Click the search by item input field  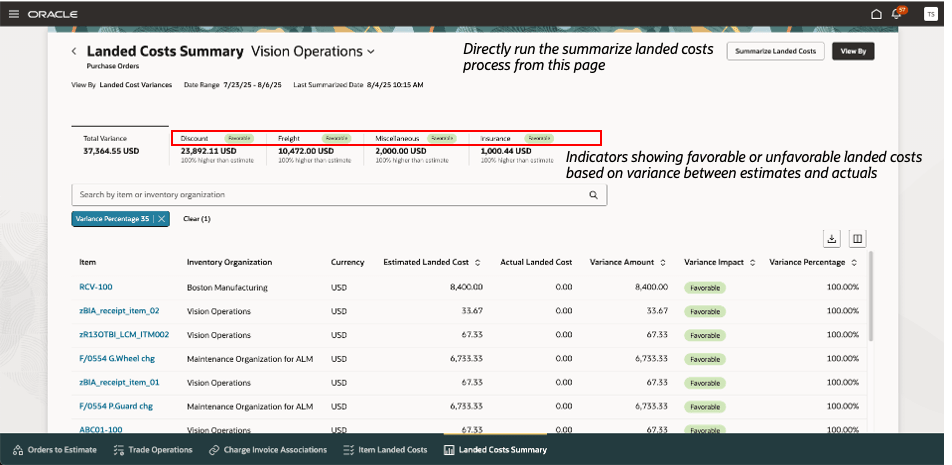339,195
